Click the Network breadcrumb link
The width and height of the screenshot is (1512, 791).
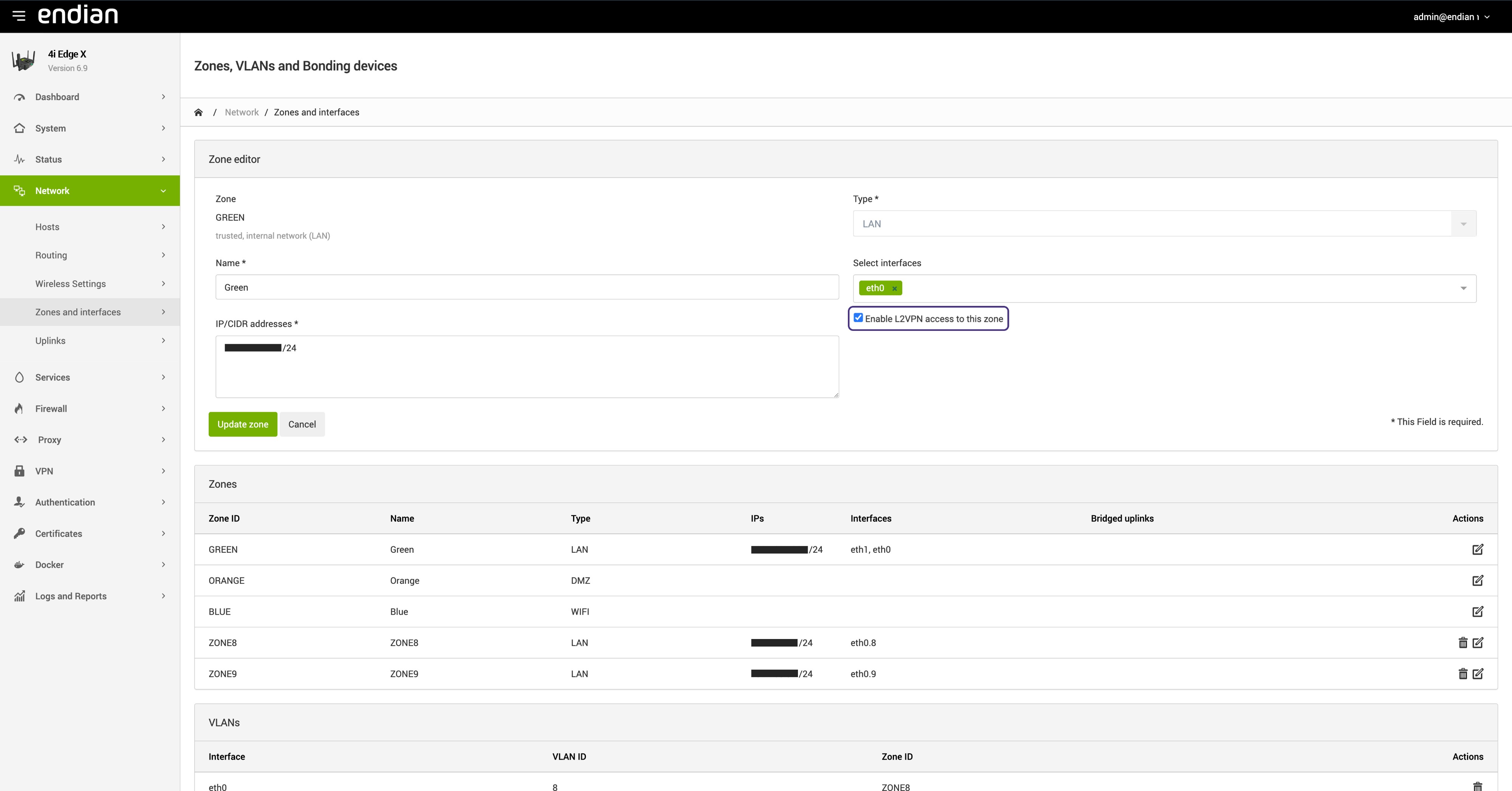(x=241, y=112)
